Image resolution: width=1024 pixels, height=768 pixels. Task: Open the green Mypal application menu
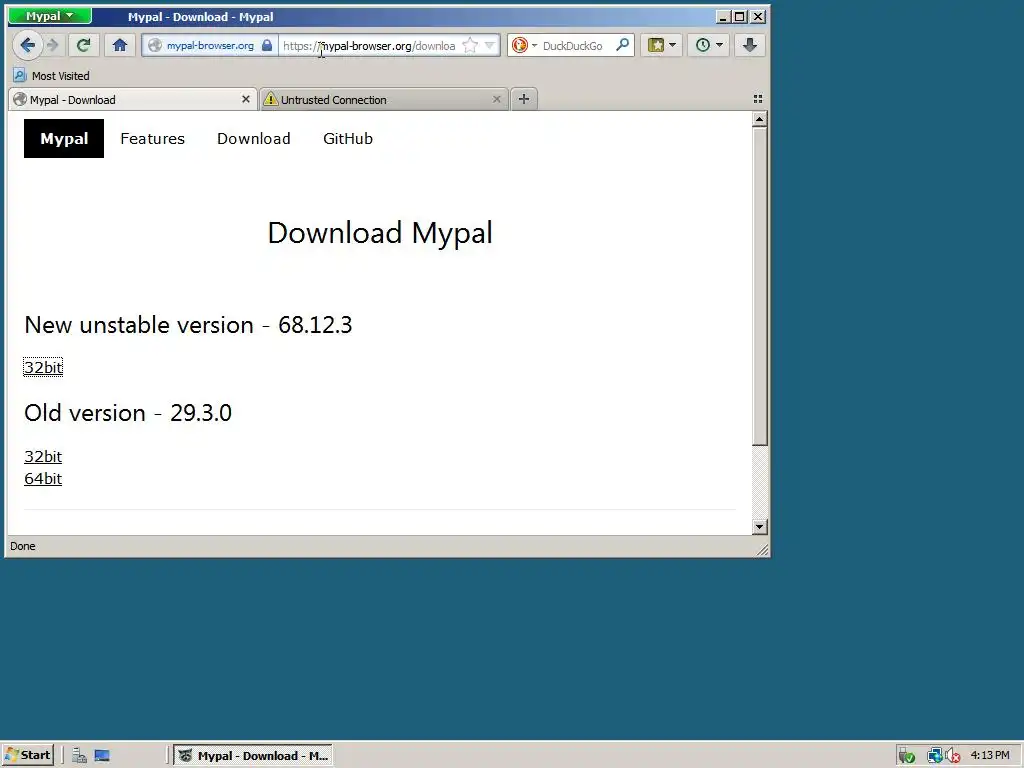[x=50, y=16]
